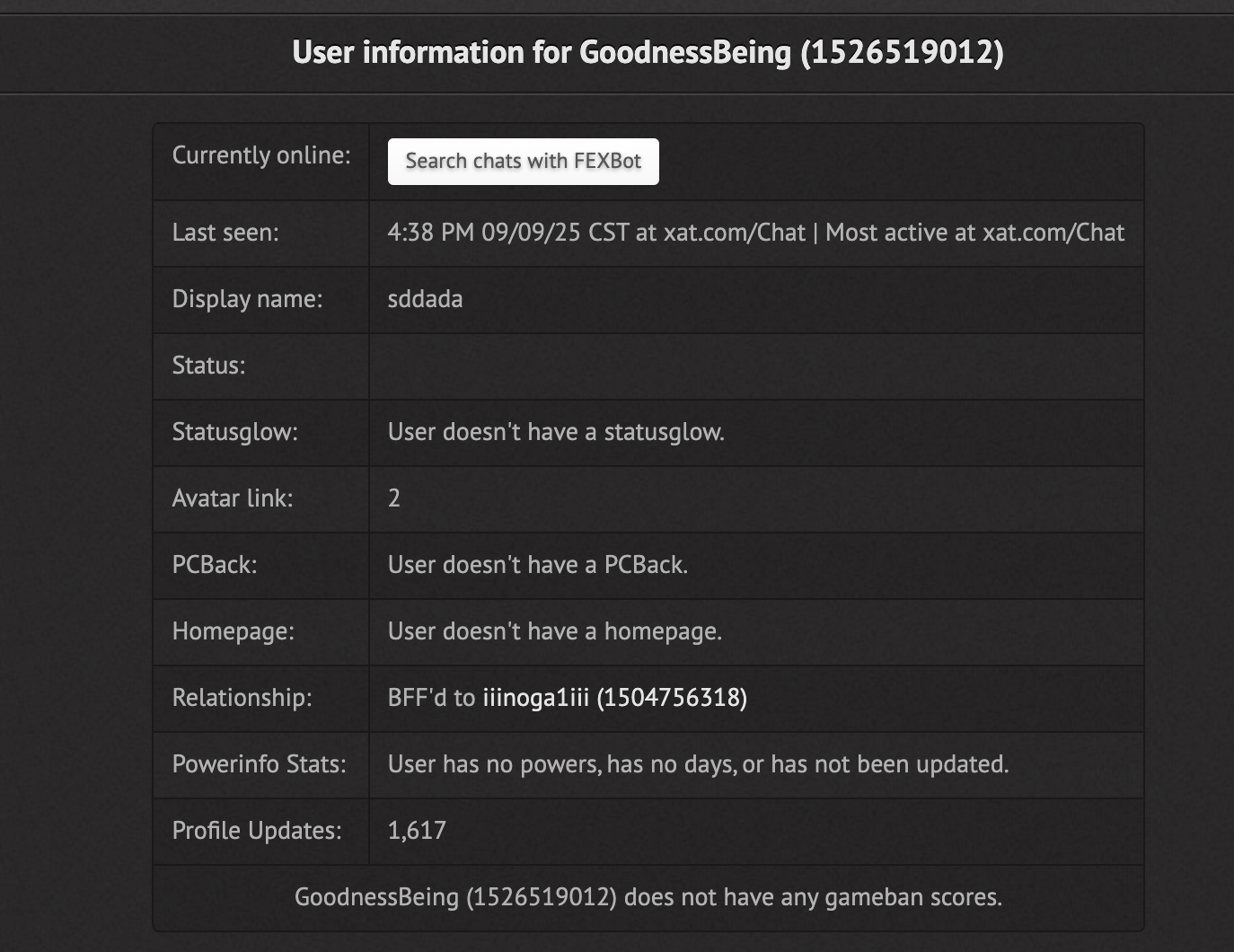Click the Relationship row label
Screen dimensions: 1234x952
[x=242, y=698]
